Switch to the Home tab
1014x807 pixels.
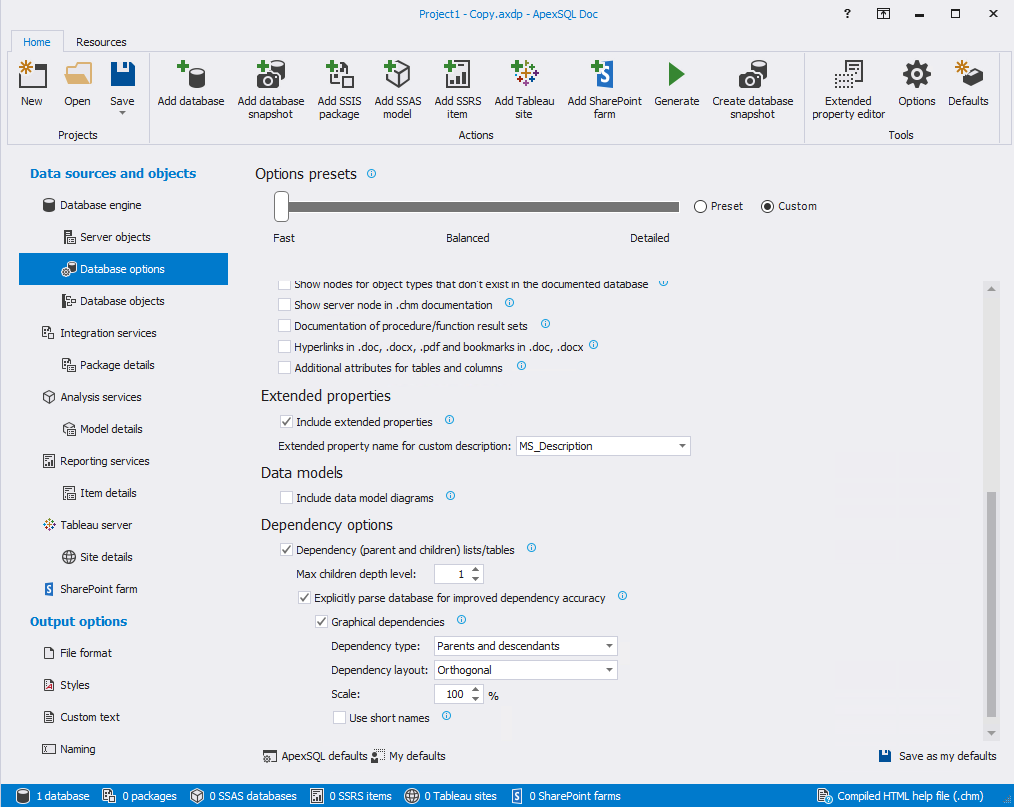click(x=37, y=42)
